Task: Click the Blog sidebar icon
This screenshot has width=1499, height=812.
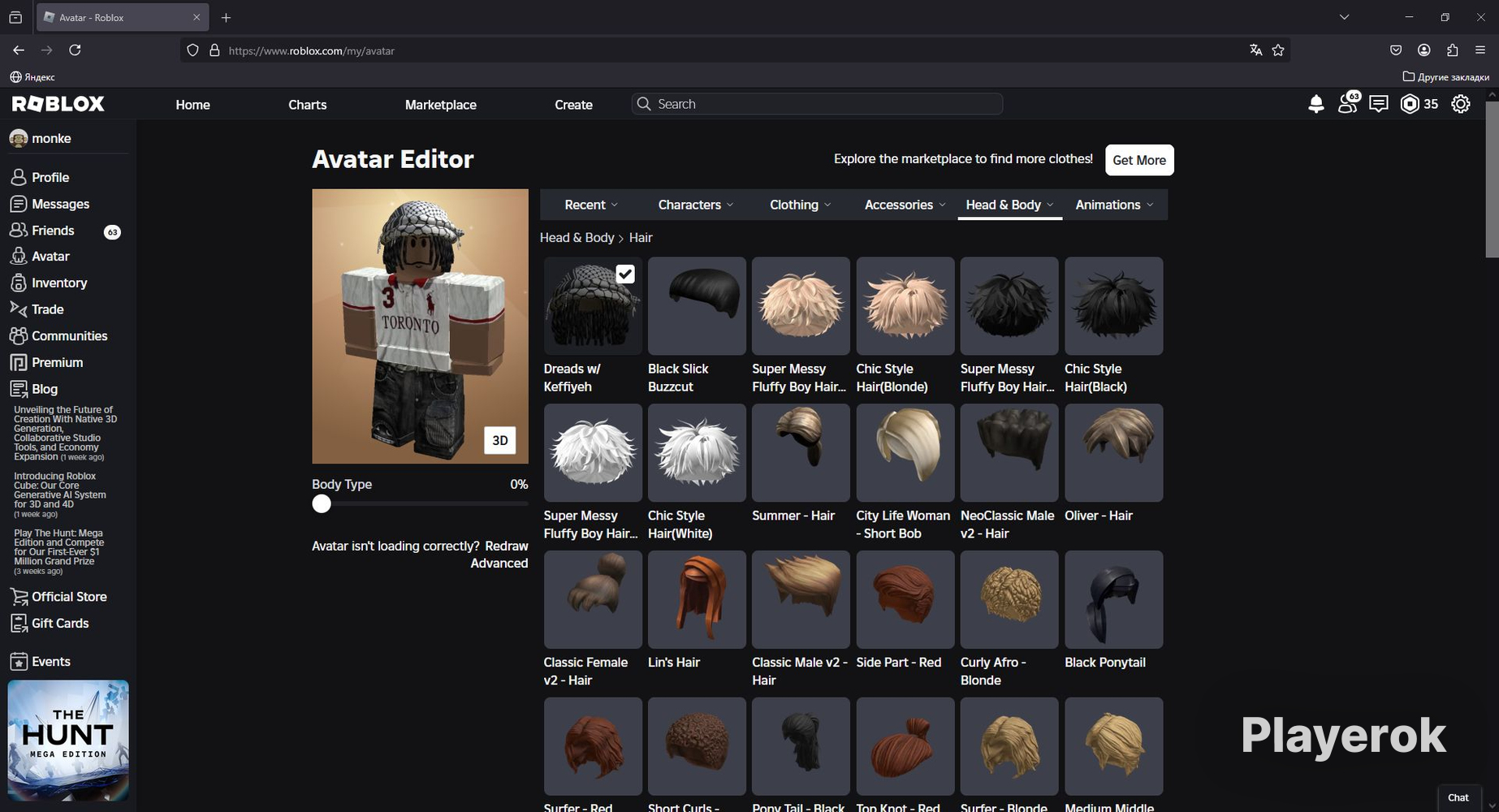Action: click(x=19, y=389)
